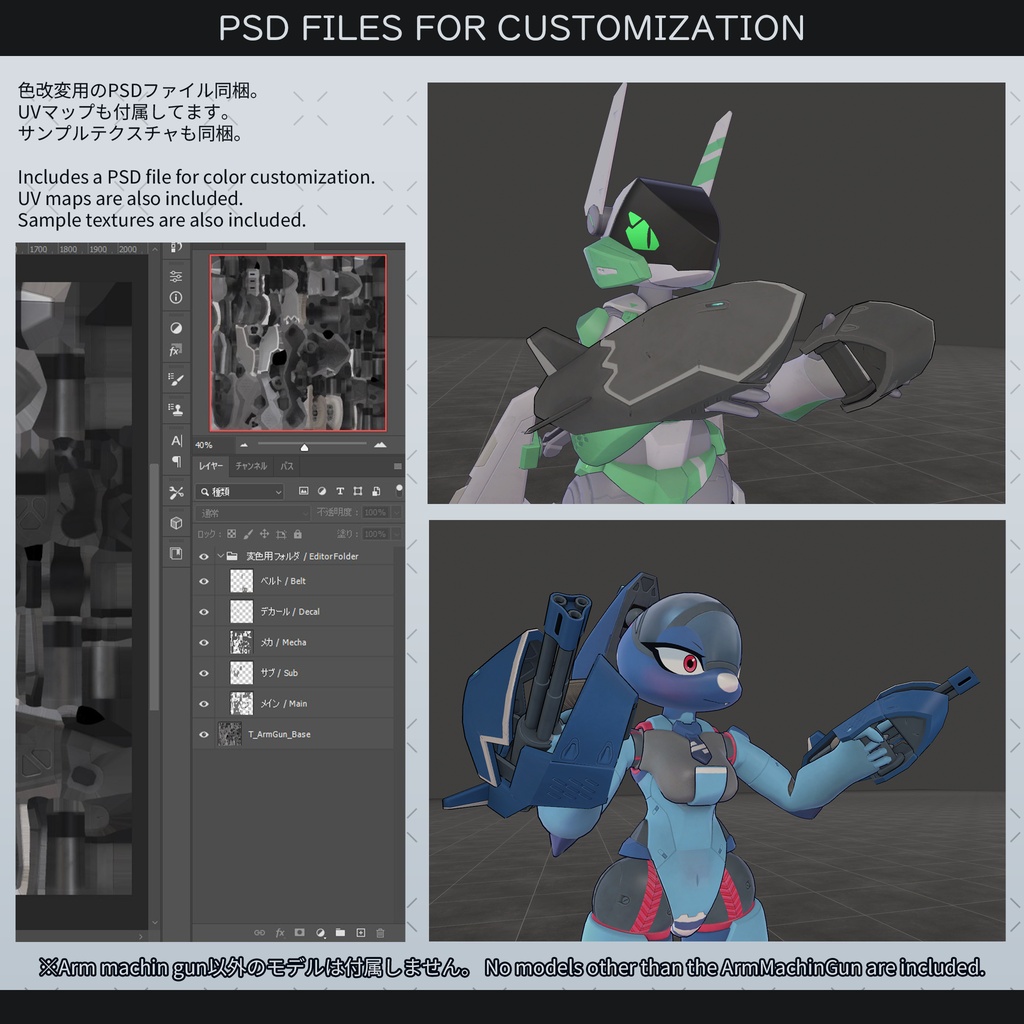
Task: Lock position move icon
Action: pos(264,534)
